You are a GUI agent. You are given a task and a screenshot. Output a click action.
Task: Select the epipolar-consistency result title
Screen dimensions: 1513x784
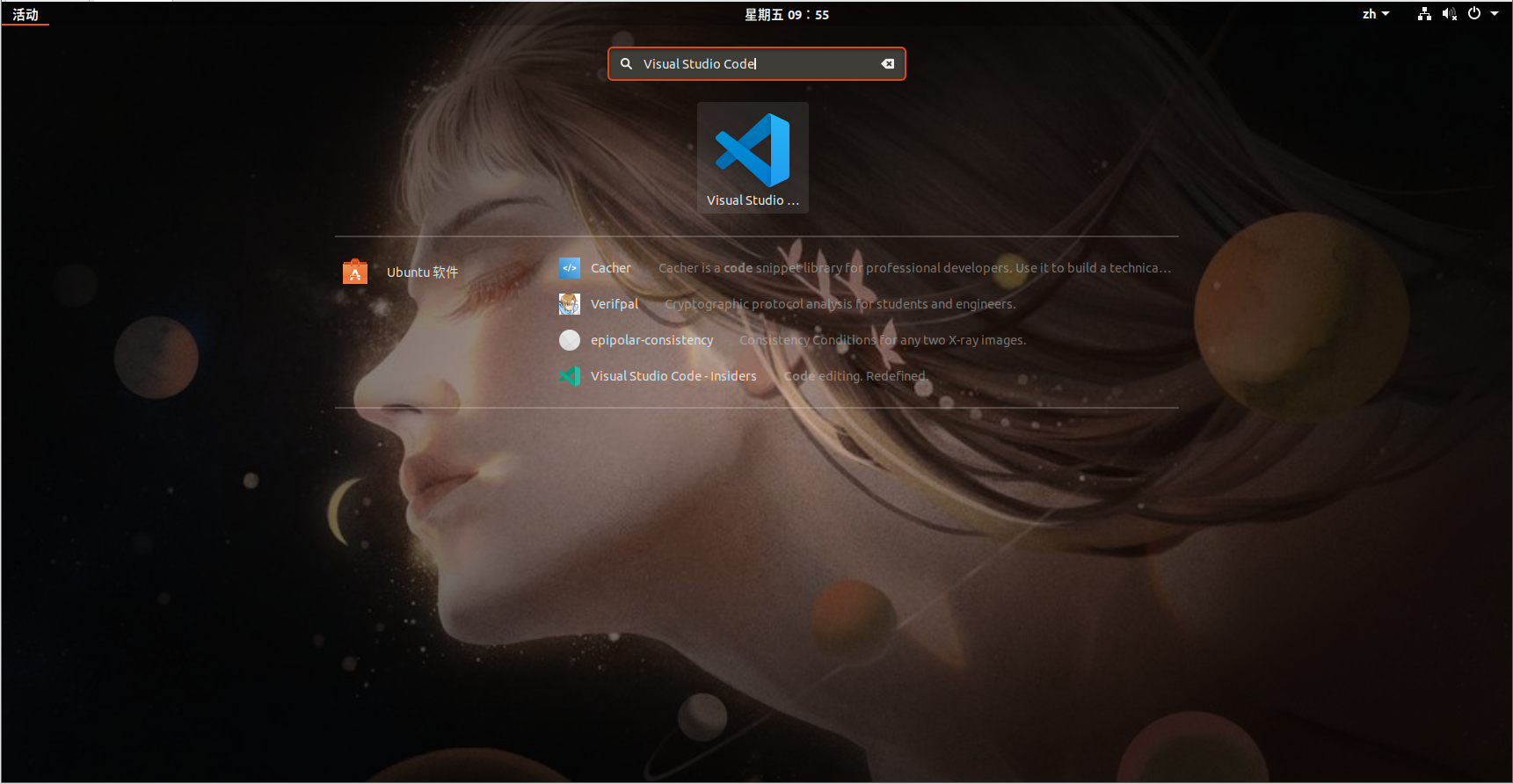[x=652, y=340]
